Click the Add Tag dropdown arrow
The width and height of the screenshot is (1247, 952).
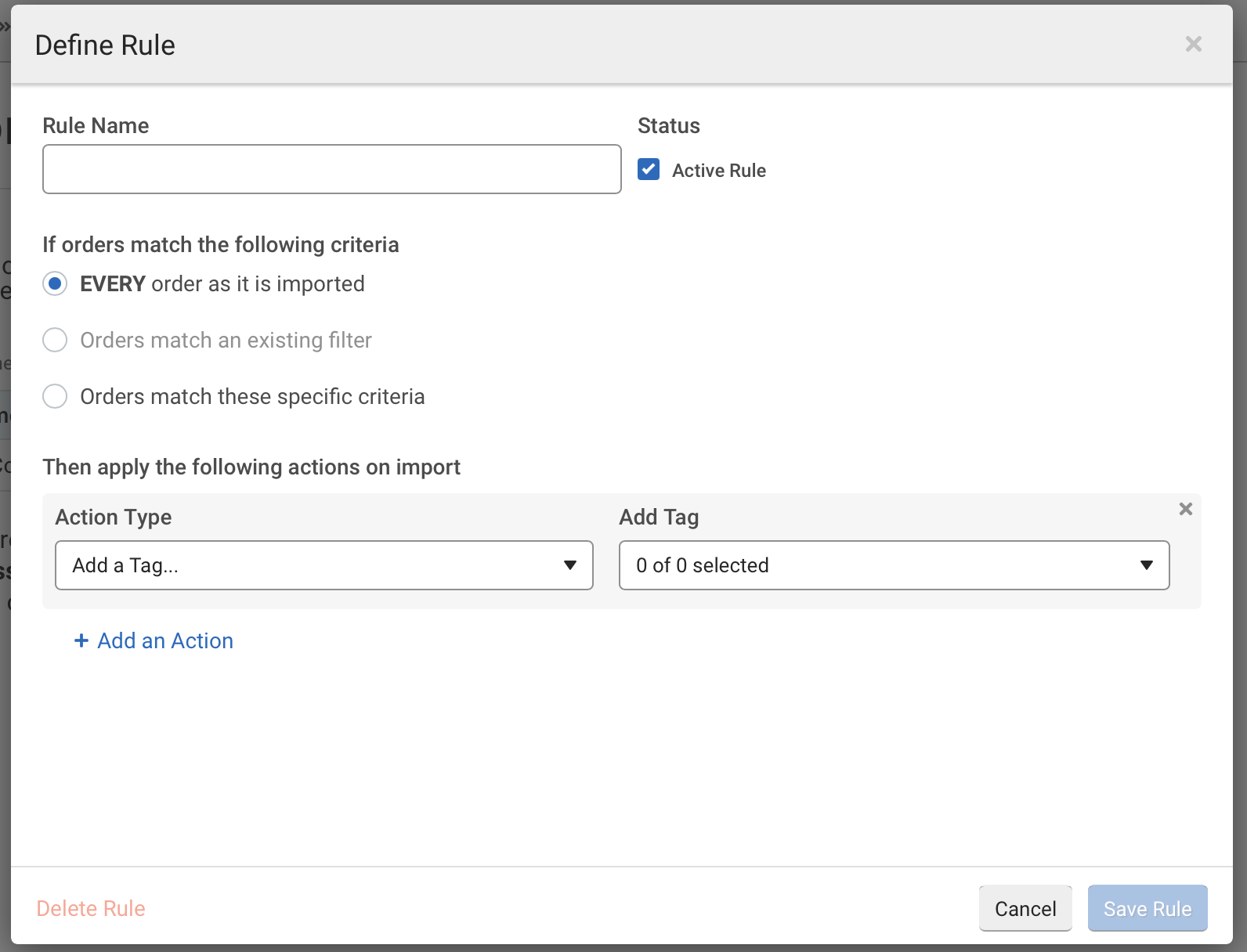(x=1147, y=565)
